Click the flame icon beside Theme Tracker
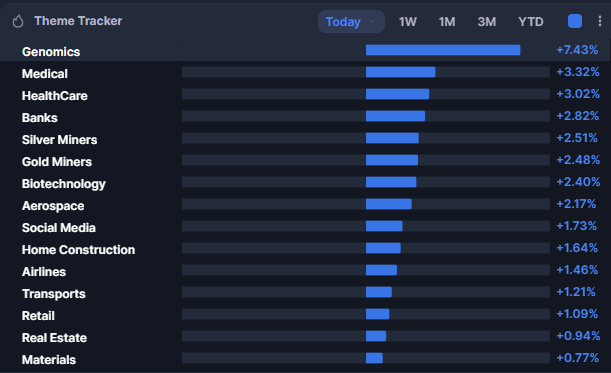 pos(18,21)
